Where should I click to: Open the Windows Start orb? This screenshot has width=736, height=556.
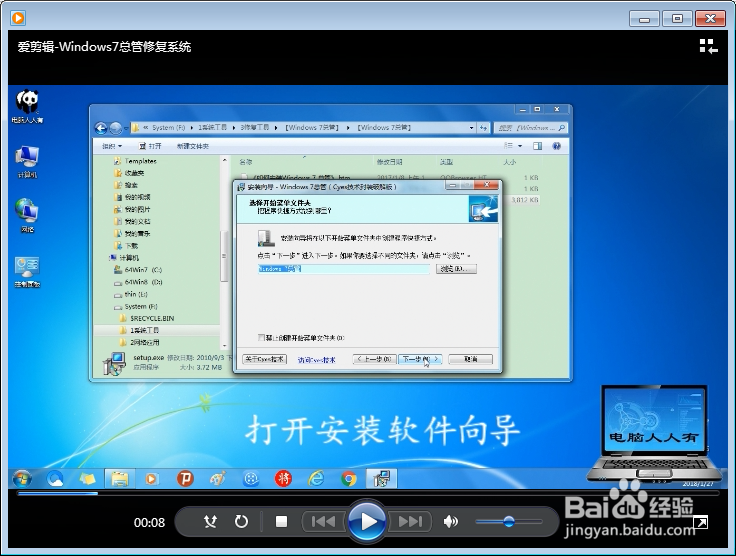point(22,479)
